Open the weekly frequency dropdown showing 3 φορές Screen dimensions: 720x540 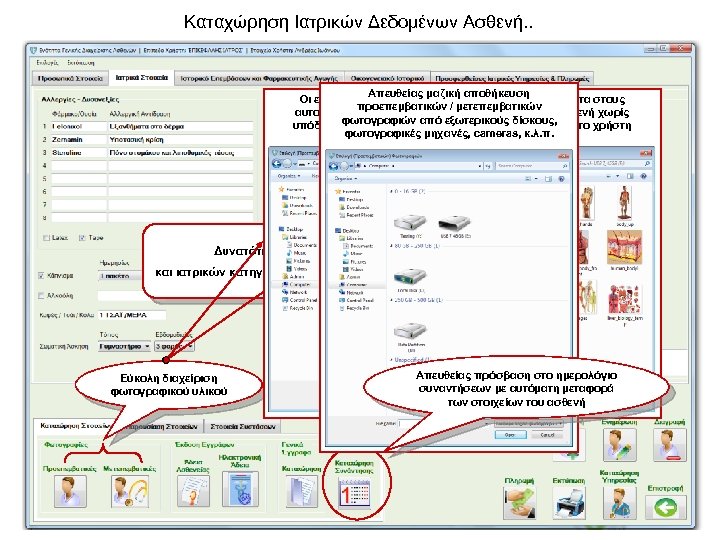pos(174,346)
